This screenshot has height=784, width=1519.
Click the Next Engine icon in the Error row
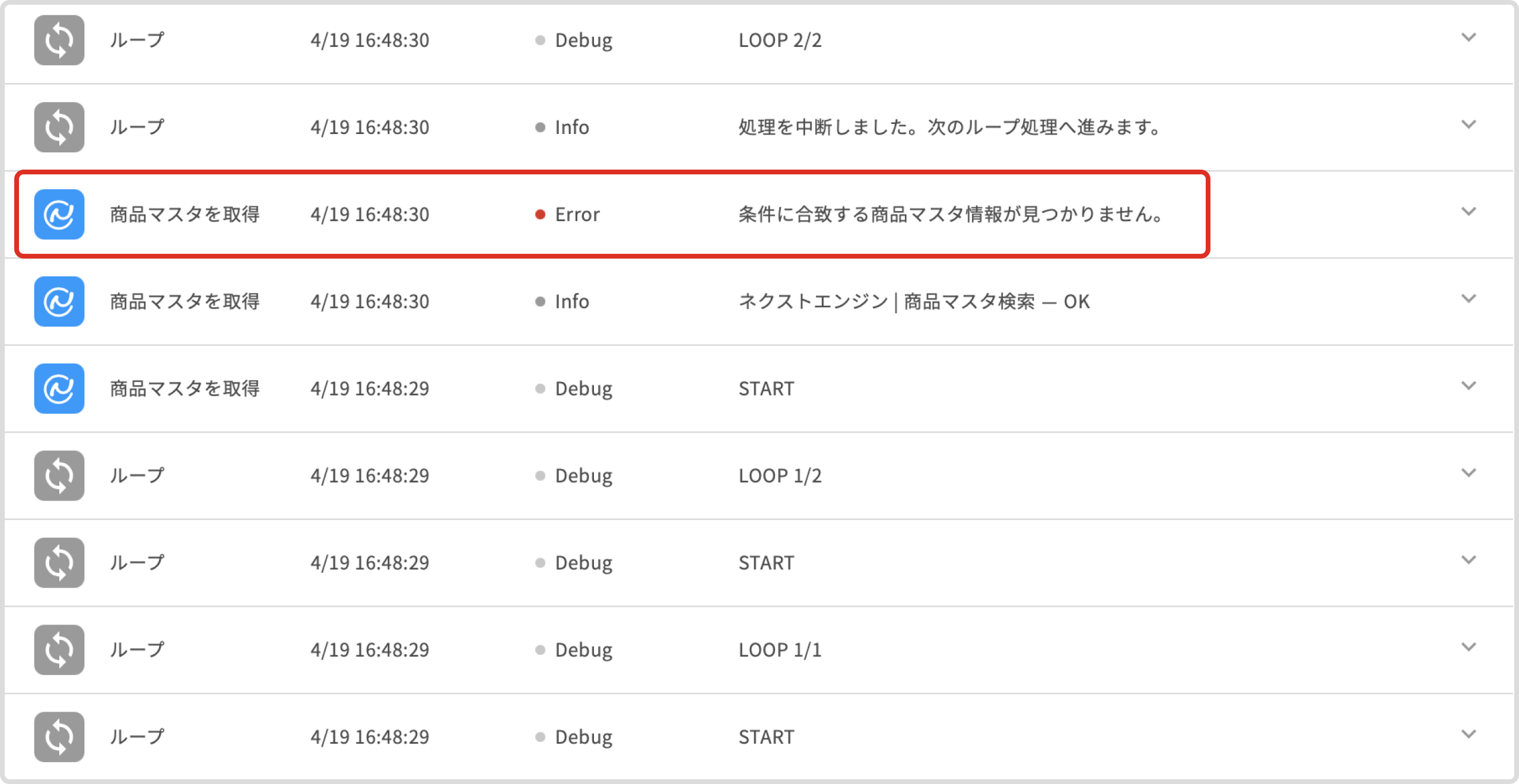(x=59, y=215)
